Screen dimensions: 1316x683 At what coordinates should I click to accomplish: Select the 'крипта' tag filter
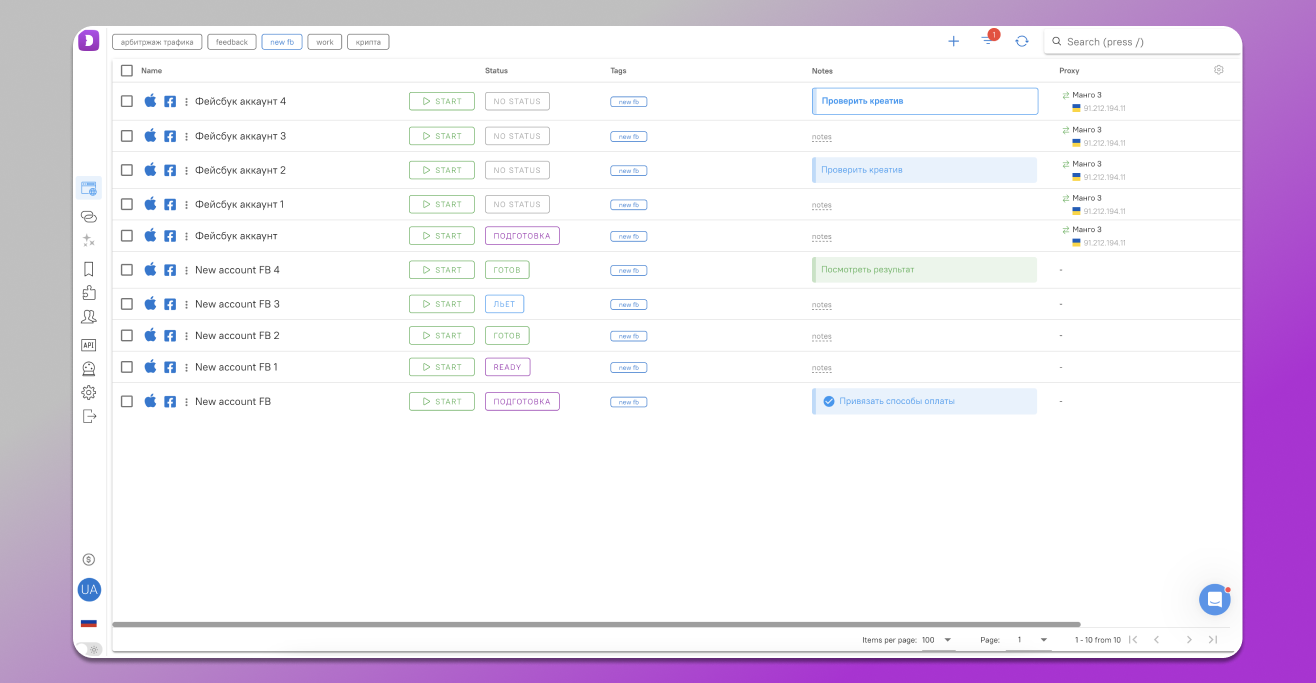367,42
